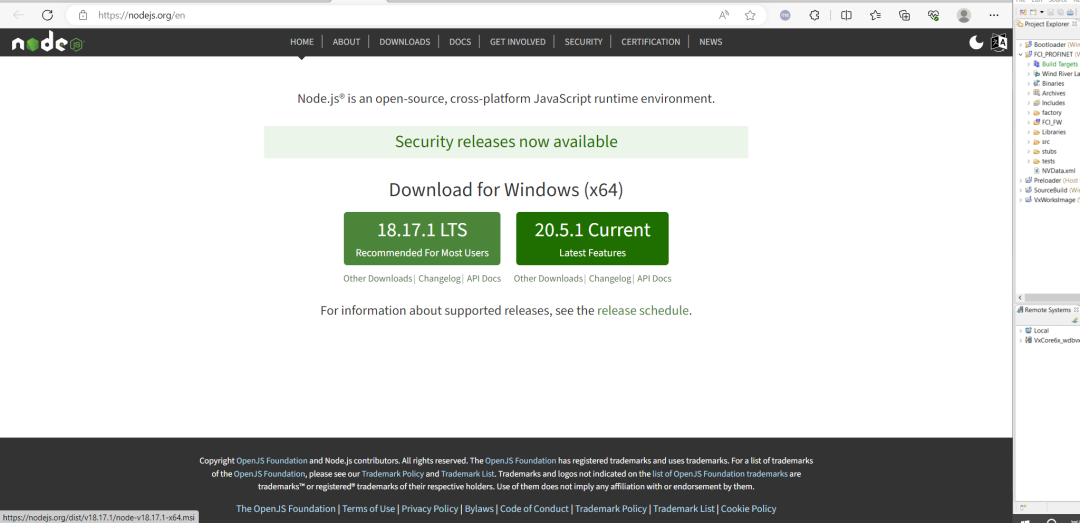Open the DOCS nav item
Image resolution: width=1080 pixels, height=523 pixels.
460,42
